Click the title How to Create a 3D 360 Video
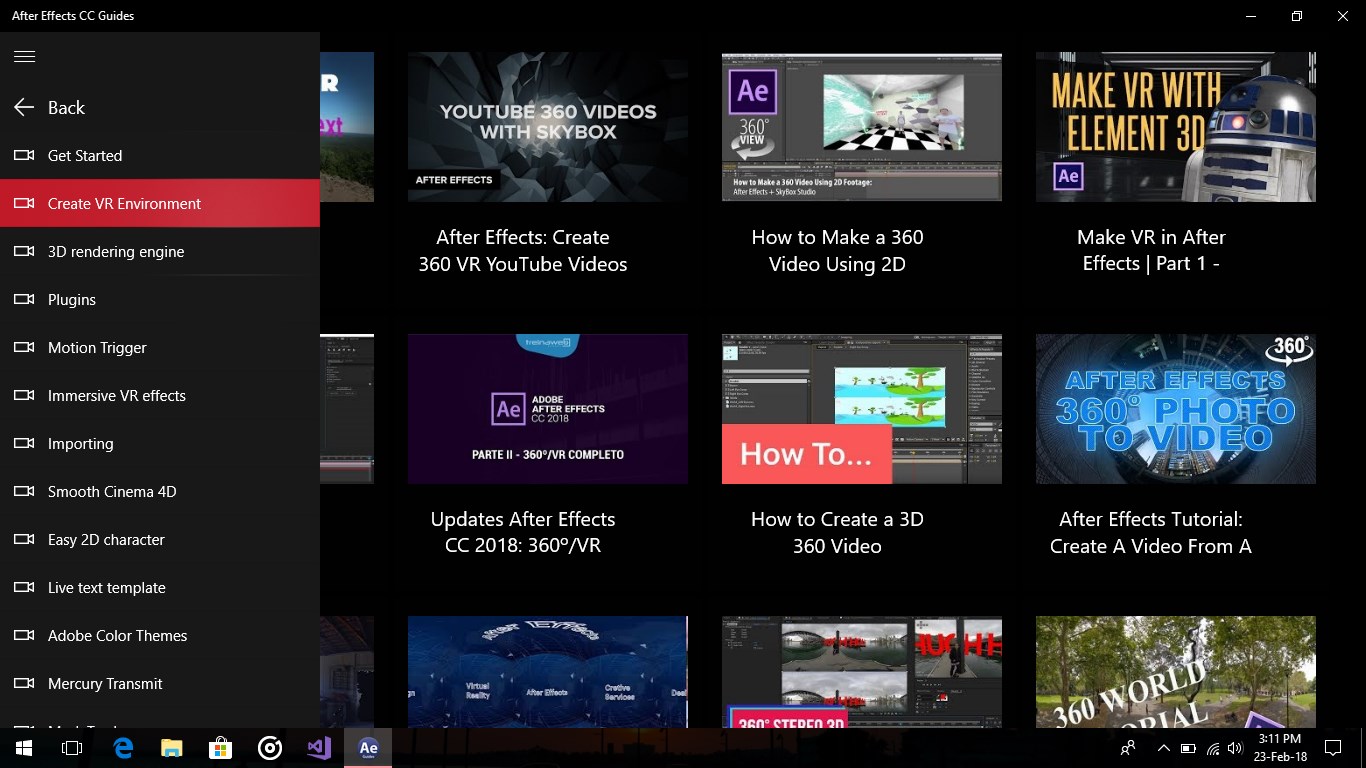1366x768 pixels. [x=837, y=533]
